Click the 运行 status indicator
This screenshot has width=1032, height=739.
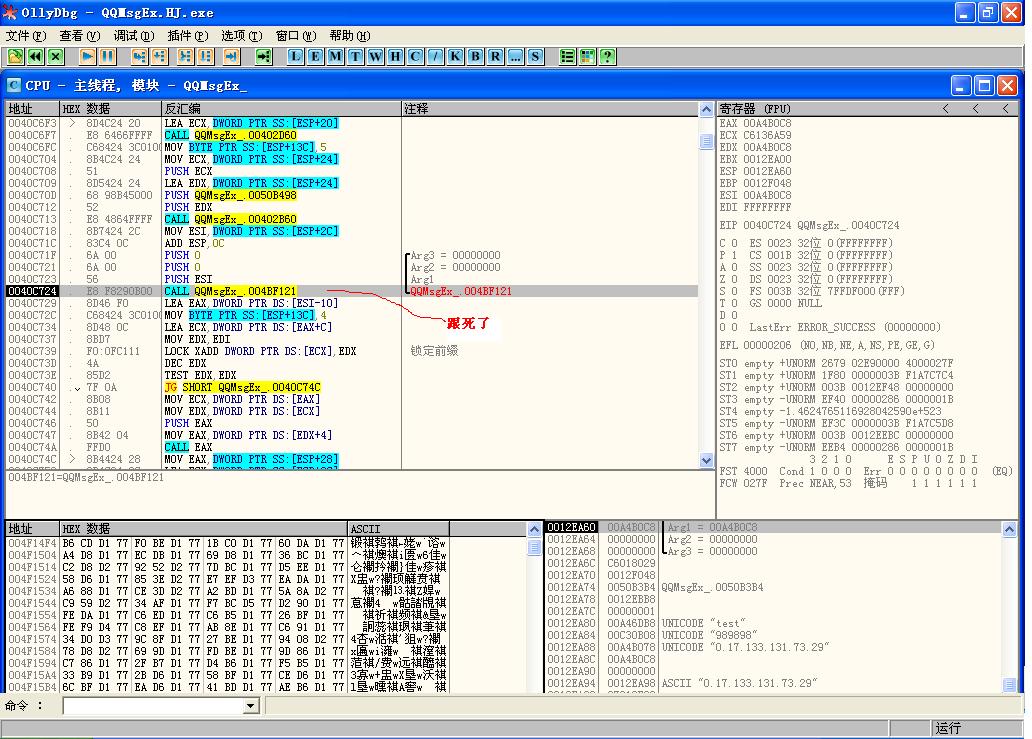(948, 728)
